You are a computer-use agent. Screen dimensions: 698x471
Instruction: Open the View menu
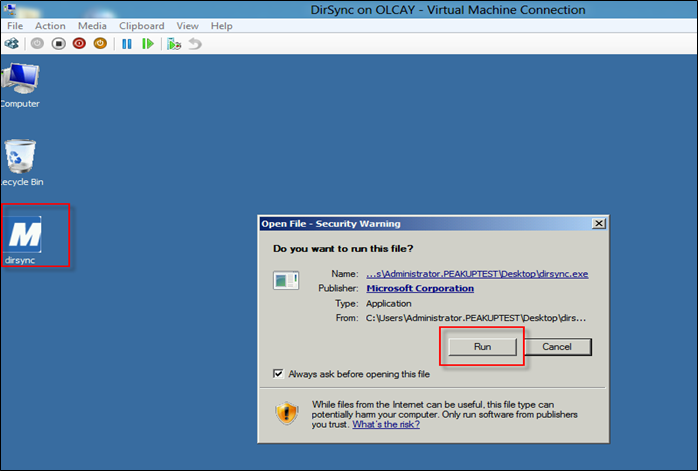click(x=187, y=26)
